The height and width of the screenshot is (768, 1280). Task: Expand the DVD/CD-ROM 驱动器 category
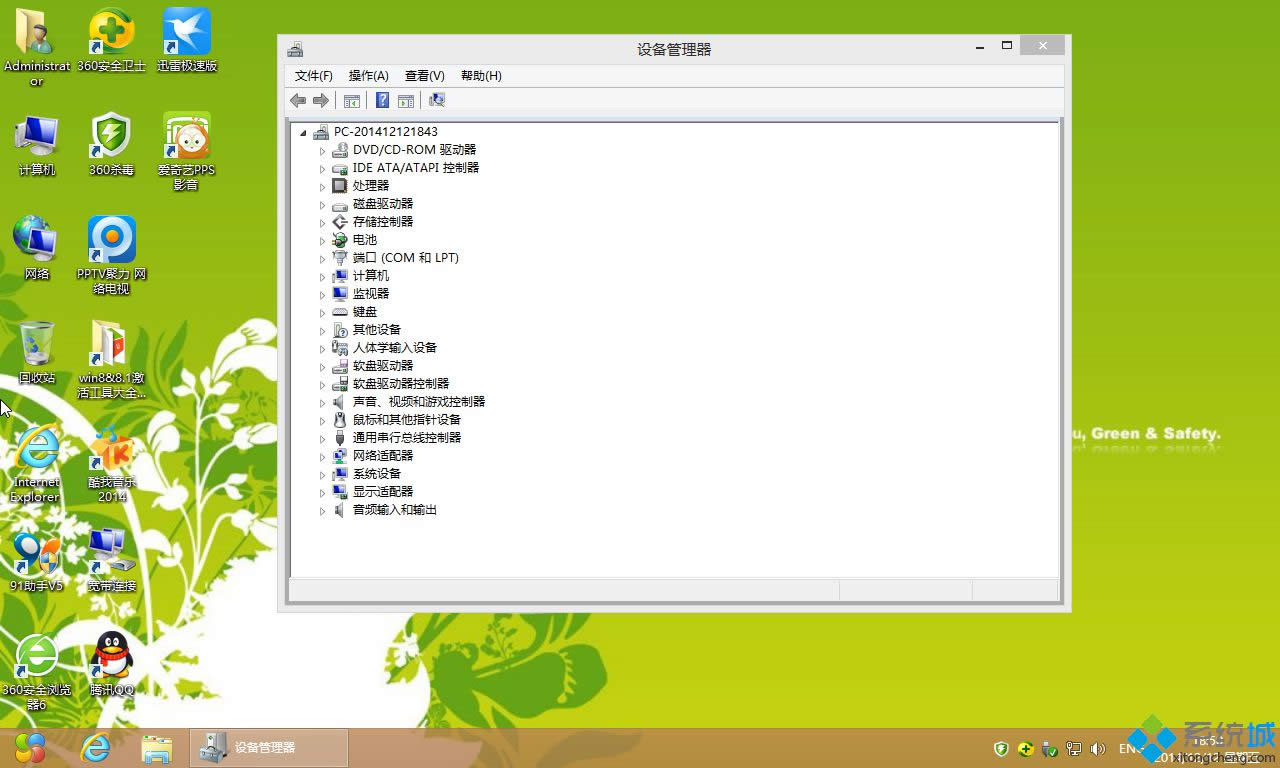323,149
